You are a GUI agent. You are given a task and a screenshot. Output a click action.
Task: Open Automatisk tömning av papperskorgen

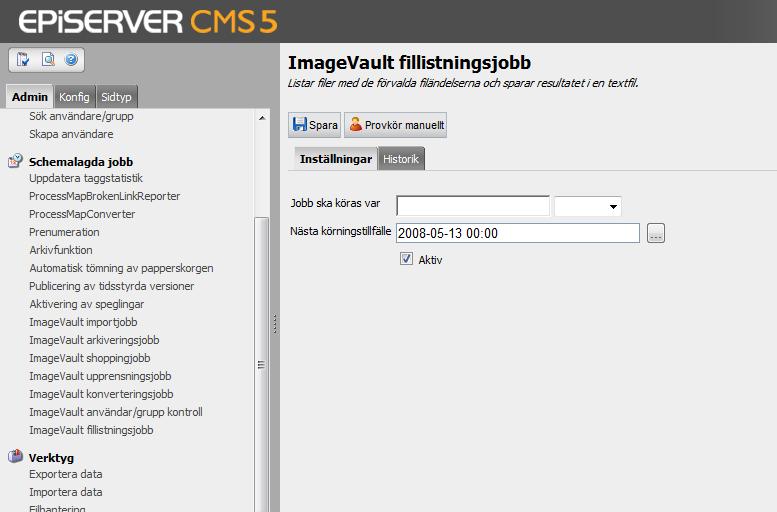[x=121, y=268]
